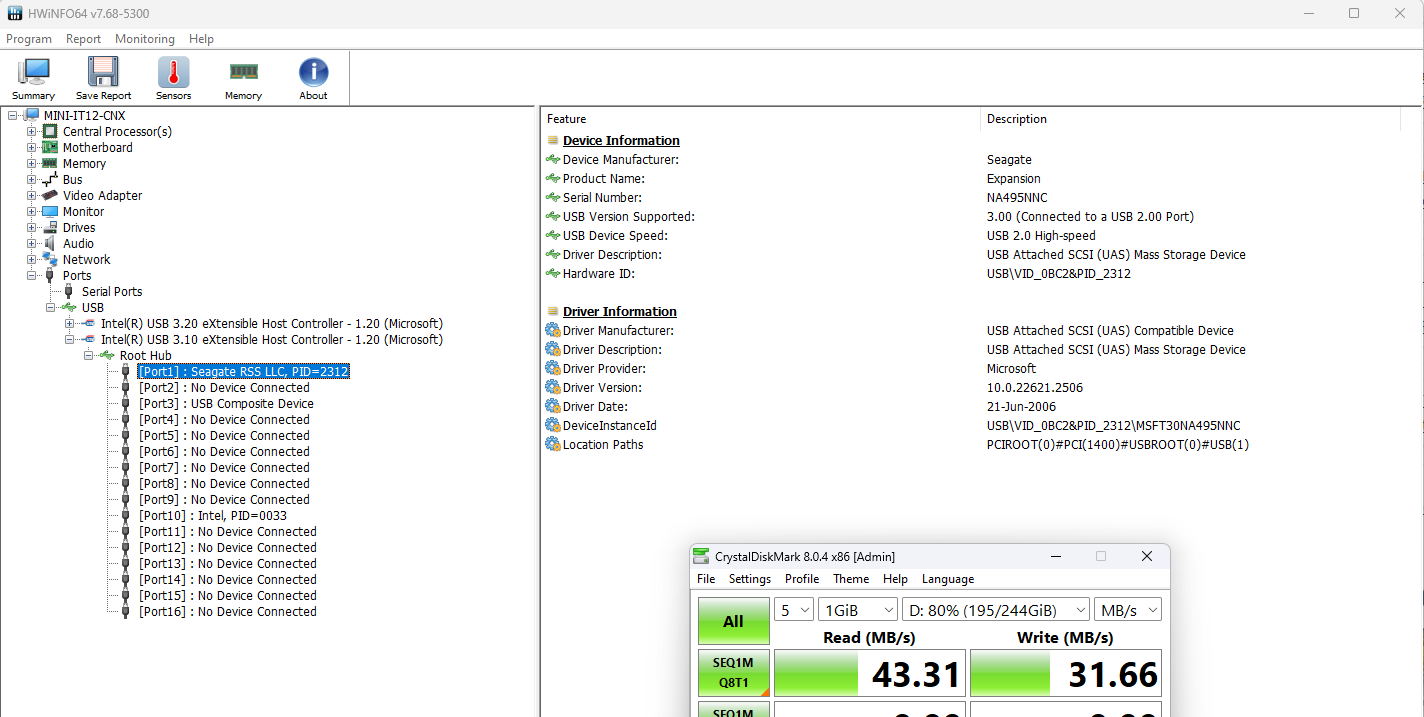Open the Program menu in HWiNFO64
The height and width of the screenshot is (717, 1424).
(x=29, y=39)
